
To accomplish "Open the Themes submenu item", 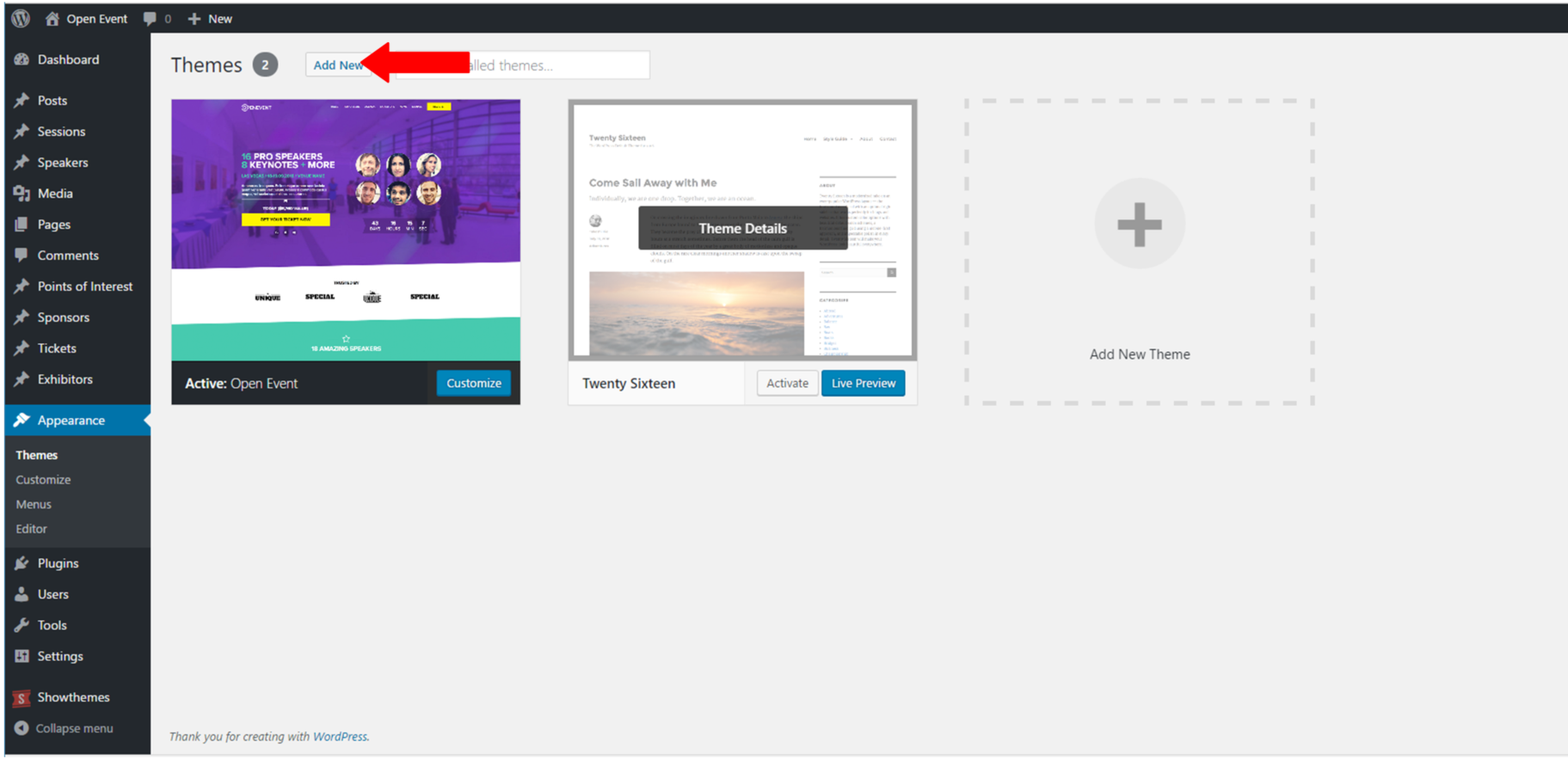I will pyautogui.click(x=37, y=455).
